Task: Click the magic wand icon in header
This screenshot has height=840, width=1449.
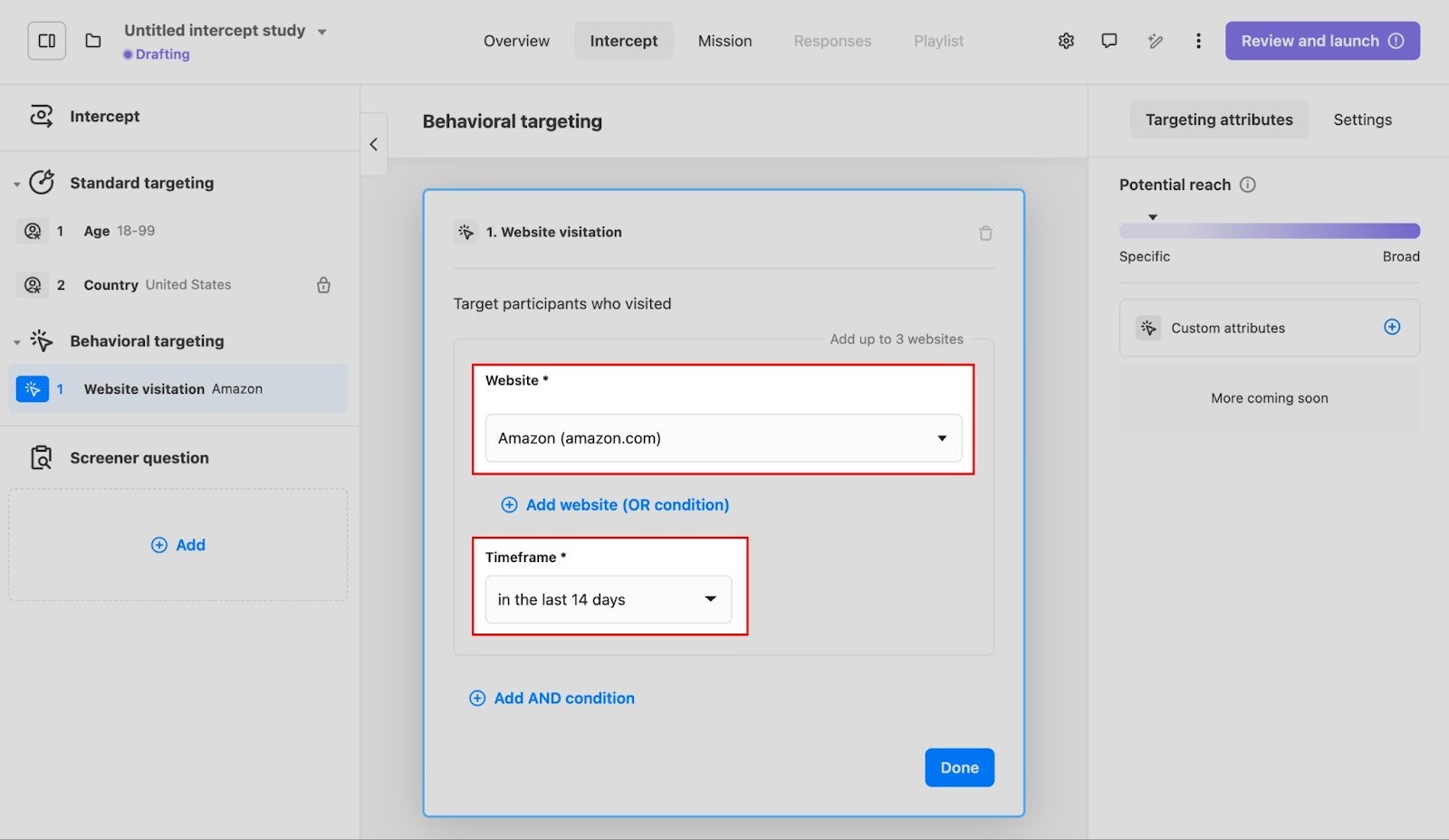Action: pos(1155,41)
